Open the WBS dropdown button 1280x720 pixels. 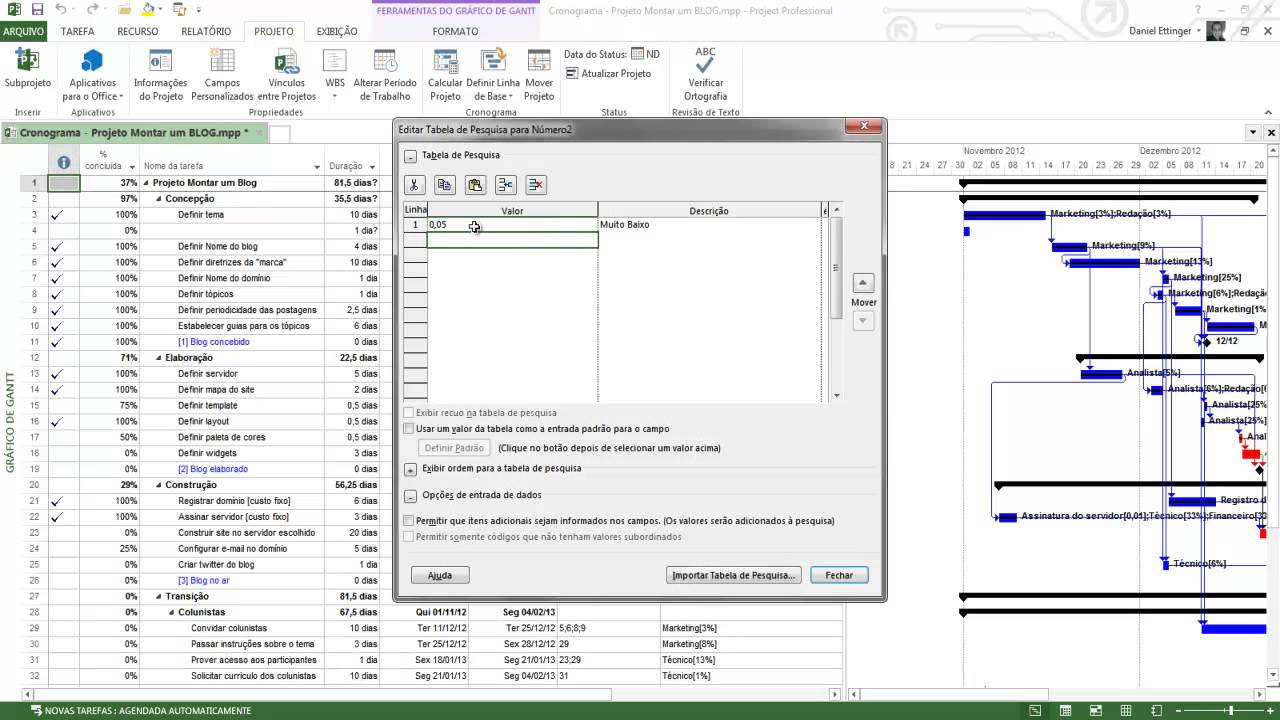[335, 77]
